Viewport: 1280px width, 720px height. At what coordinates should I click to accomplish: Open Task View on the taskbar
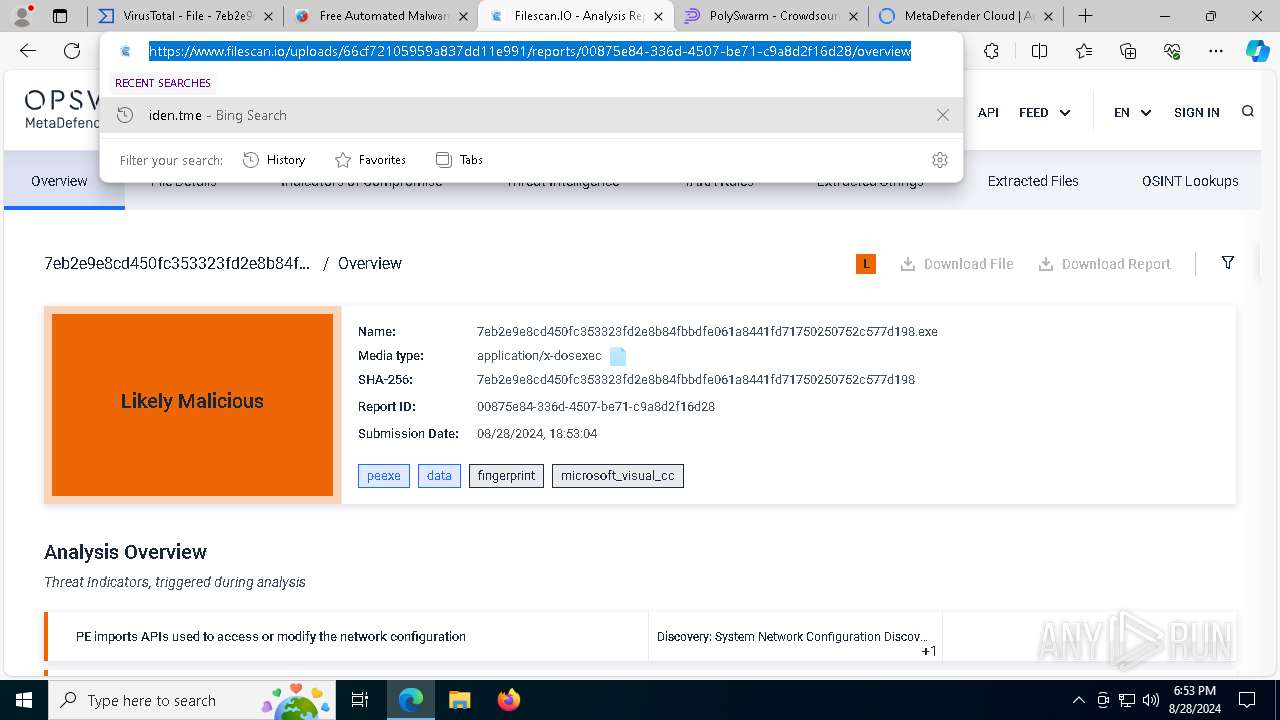(360, 700)
